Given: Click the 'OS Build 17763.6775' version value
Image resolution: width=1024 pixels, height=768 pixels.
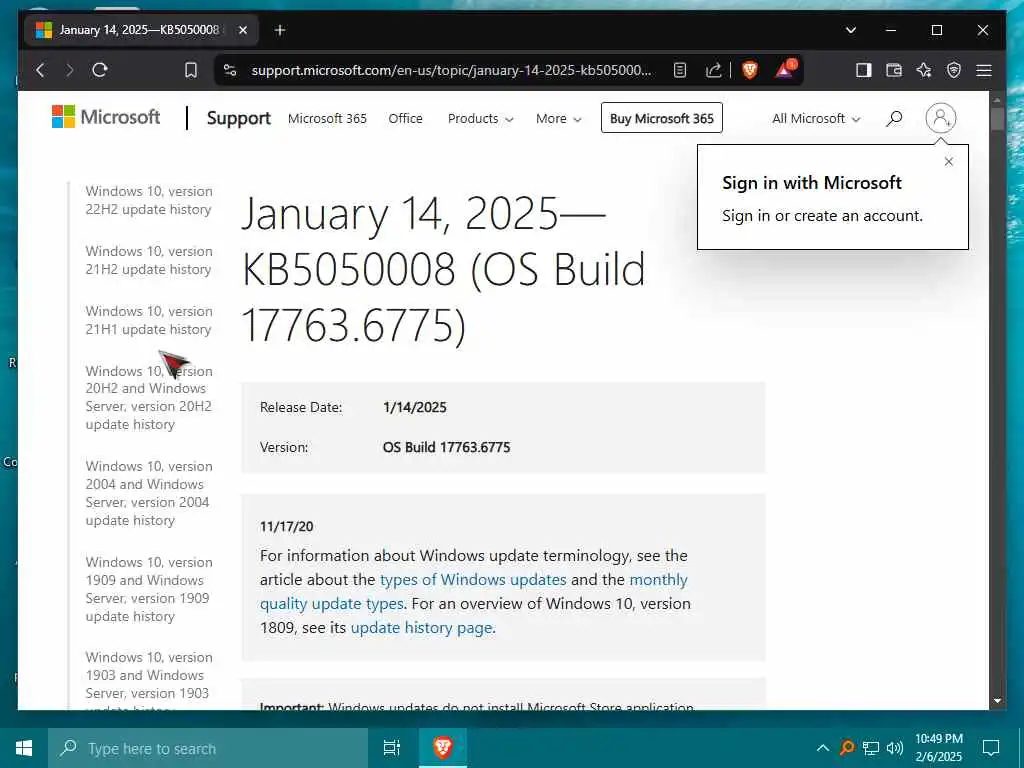Looking at the screenshot, I should (x=447, y=447).
